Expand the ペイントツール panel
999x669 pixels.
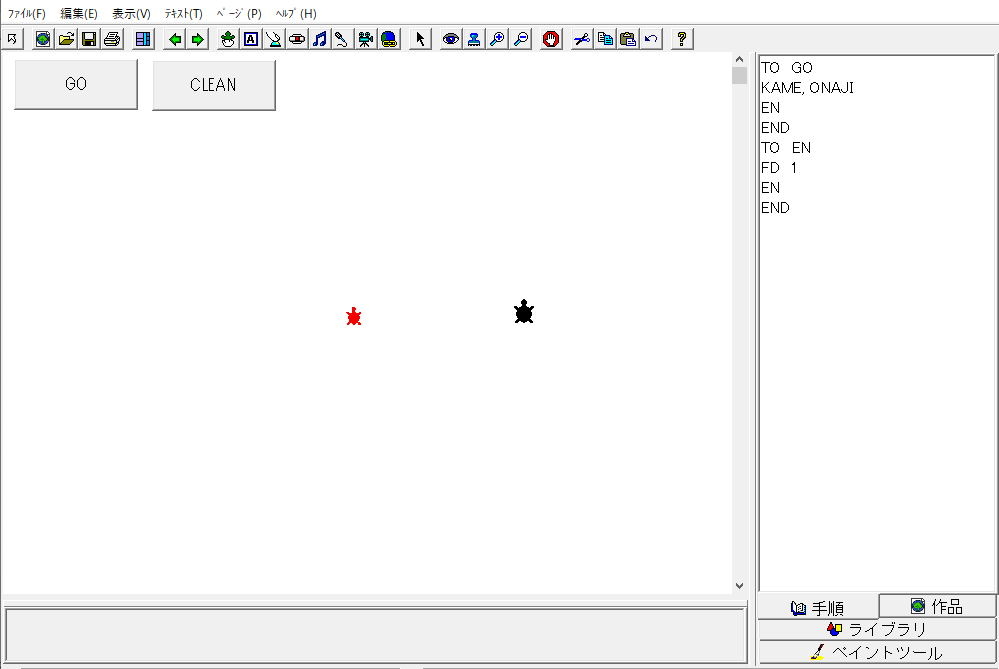pyautogui.click(x=877, y=652)
